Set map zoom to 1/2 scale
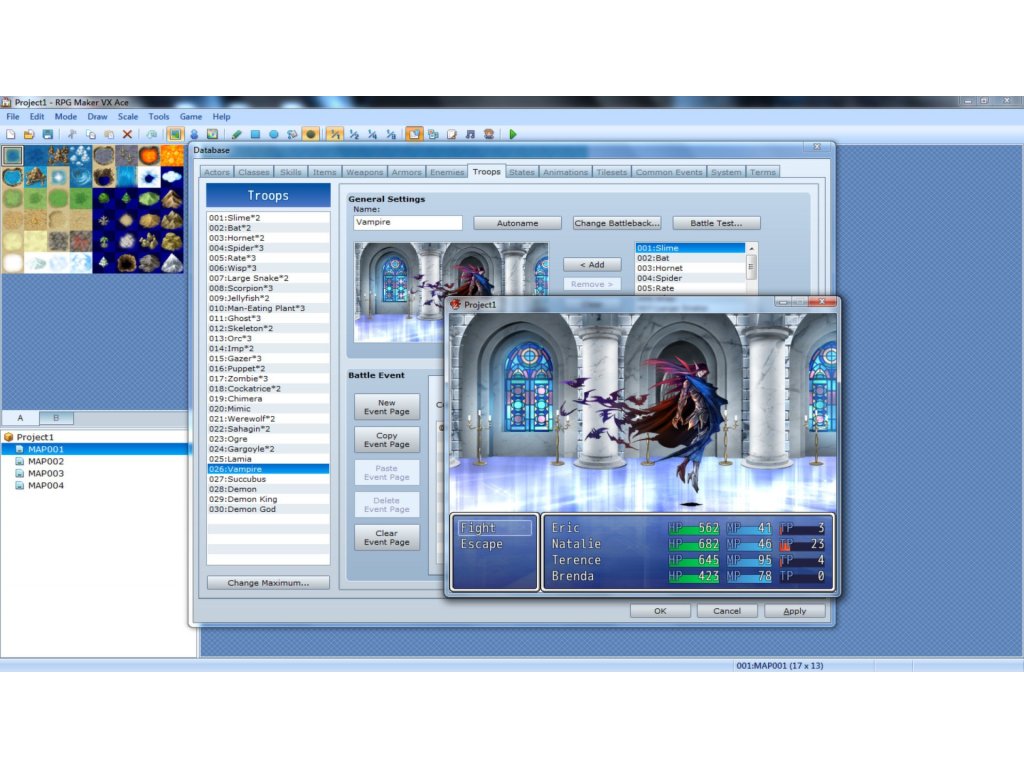This screenshot has height=768, width=1024. [x=353, y=134]
